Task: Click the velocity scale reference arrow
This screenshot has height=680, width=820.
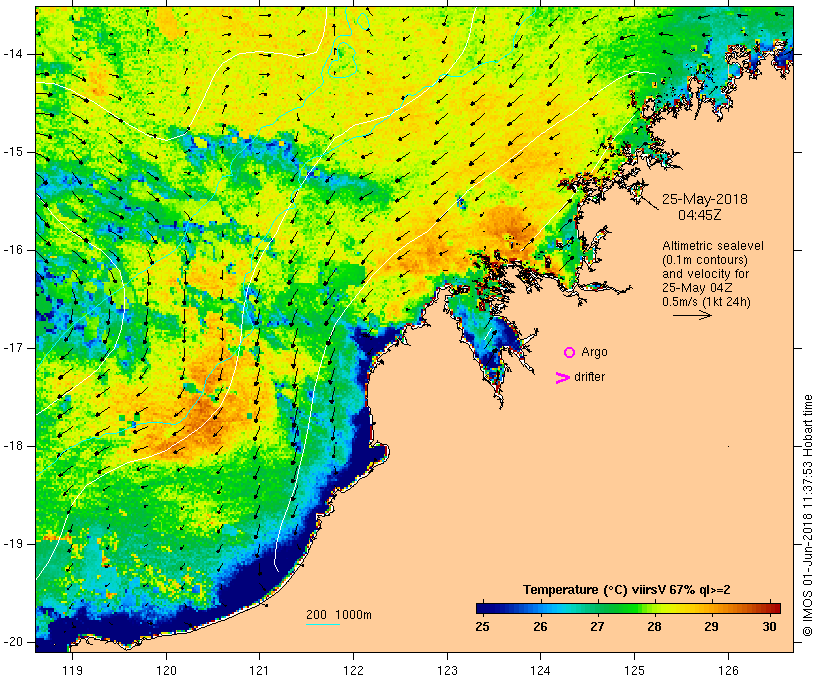Action: [692, 315]
